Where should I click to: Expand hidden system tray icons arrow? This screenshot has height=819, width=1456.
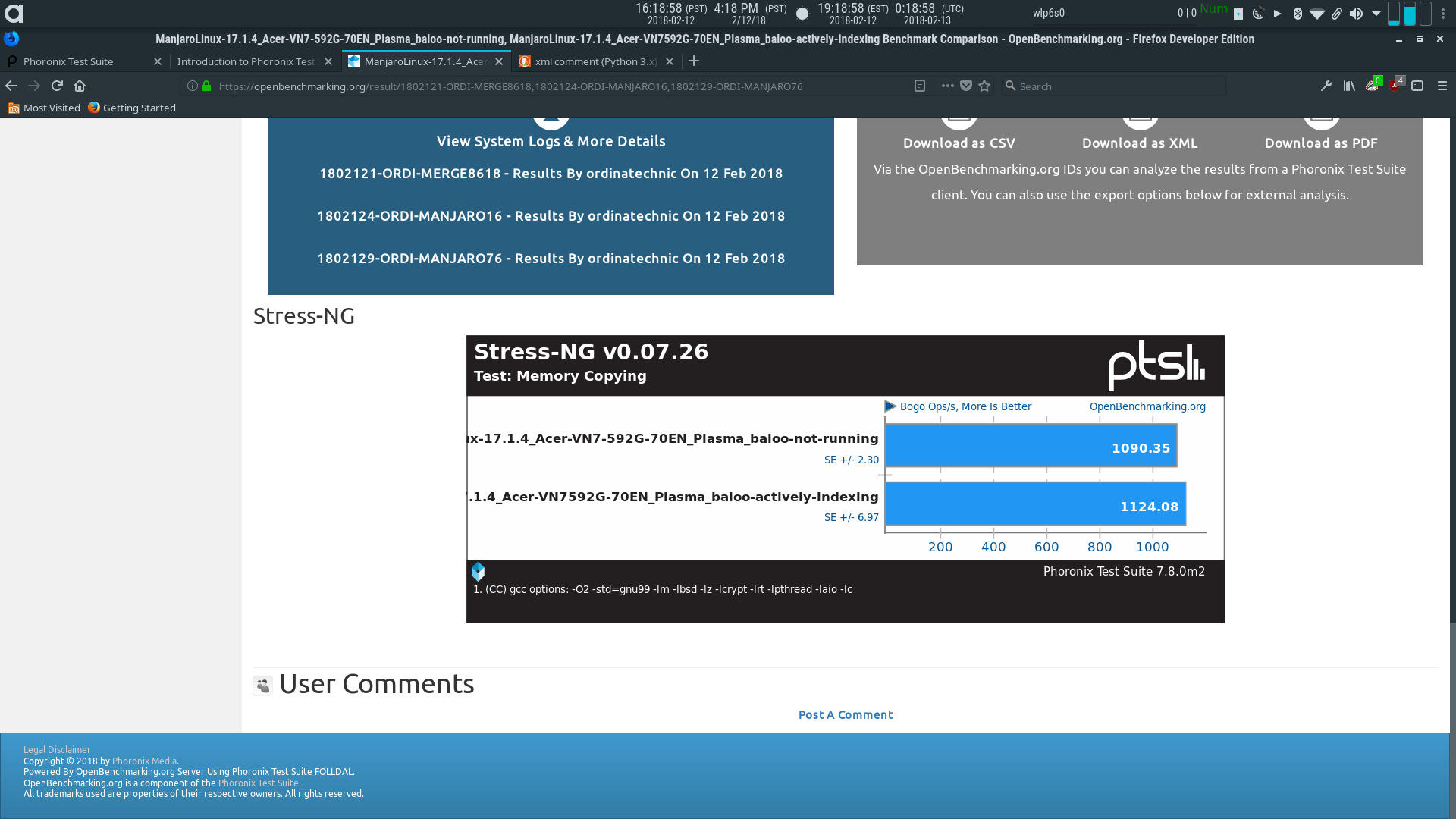coord(1376,13)
